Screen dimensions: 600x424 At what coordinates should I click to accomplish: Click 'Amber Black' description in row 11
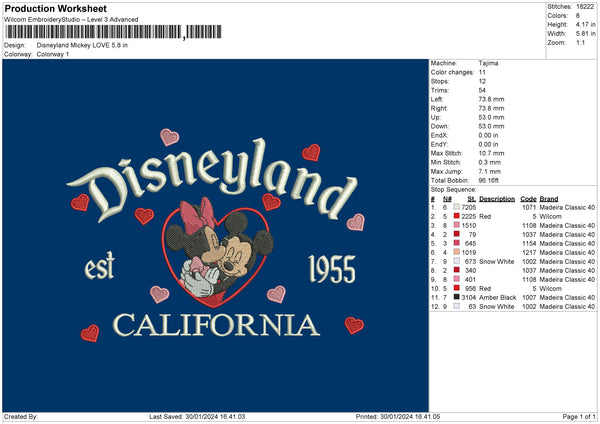[497, 297]
